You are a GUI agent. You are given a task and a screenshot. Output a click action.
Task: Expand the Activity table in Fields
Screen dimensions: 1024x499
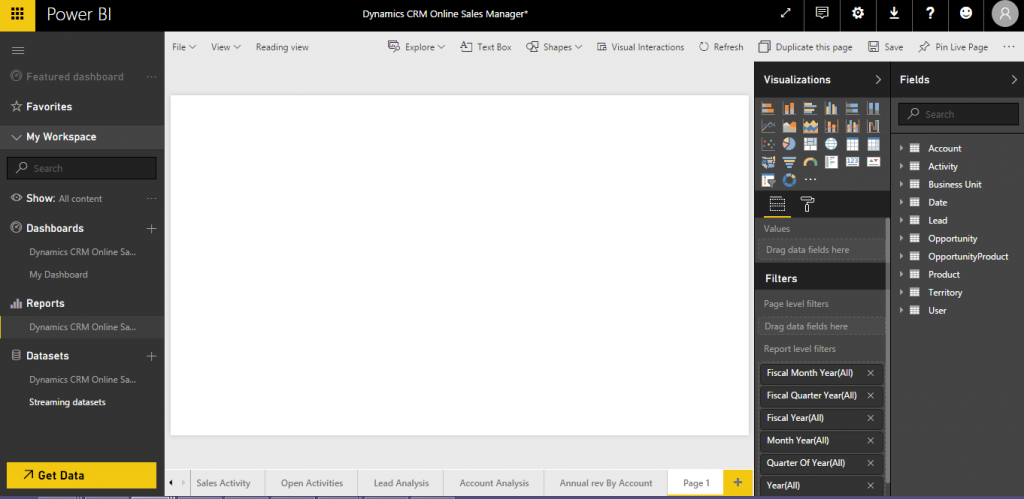(x=901, y=167)
